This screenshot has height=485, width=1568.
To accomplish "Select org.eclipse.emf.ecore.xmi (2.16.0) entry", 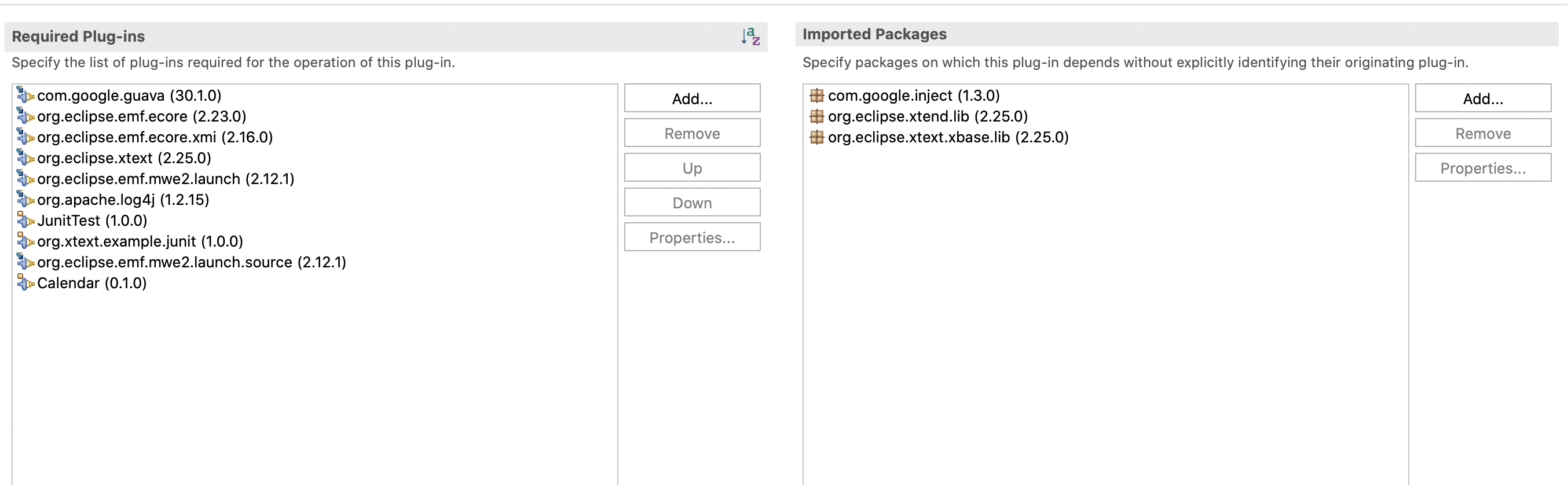I will [x=155, y=137].
